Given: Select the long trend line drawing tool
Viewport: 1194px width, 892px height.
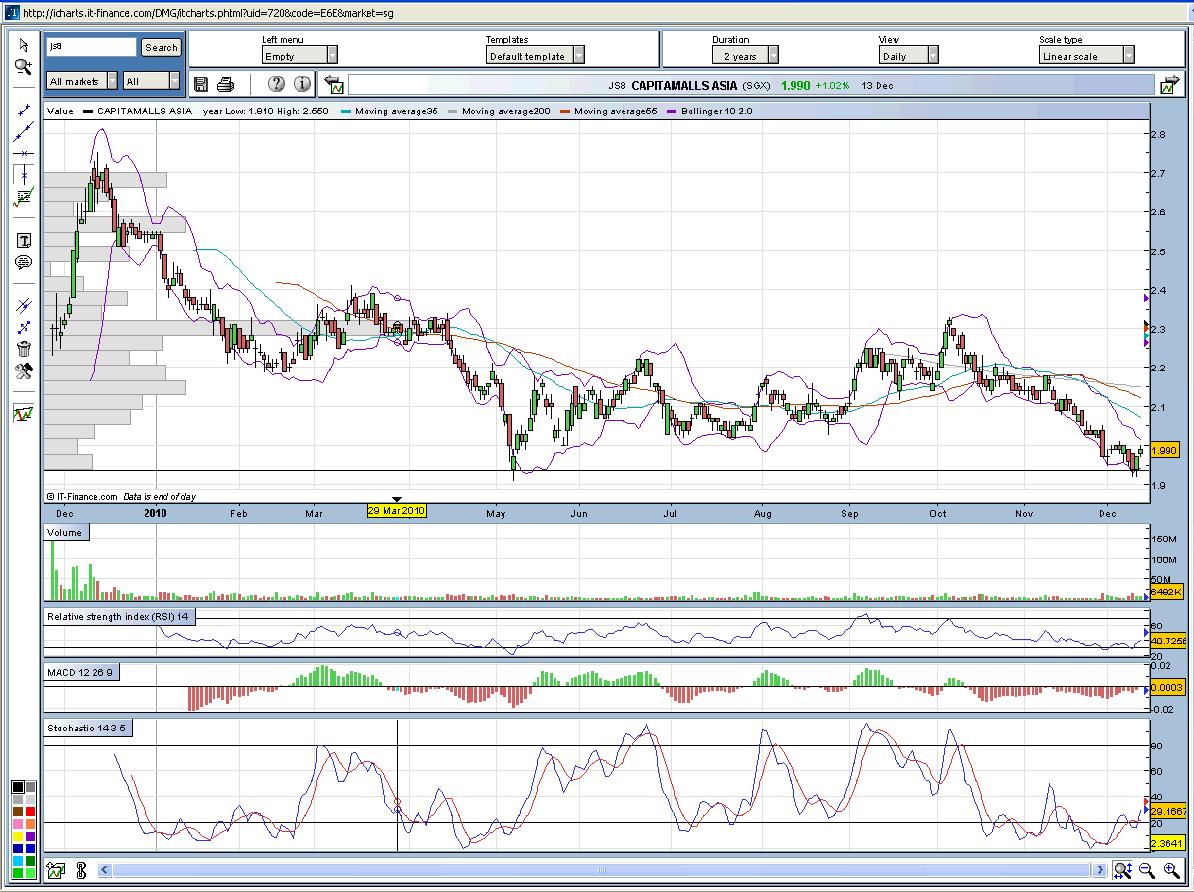Looking at the screenshot, I should tap(24, 132).
